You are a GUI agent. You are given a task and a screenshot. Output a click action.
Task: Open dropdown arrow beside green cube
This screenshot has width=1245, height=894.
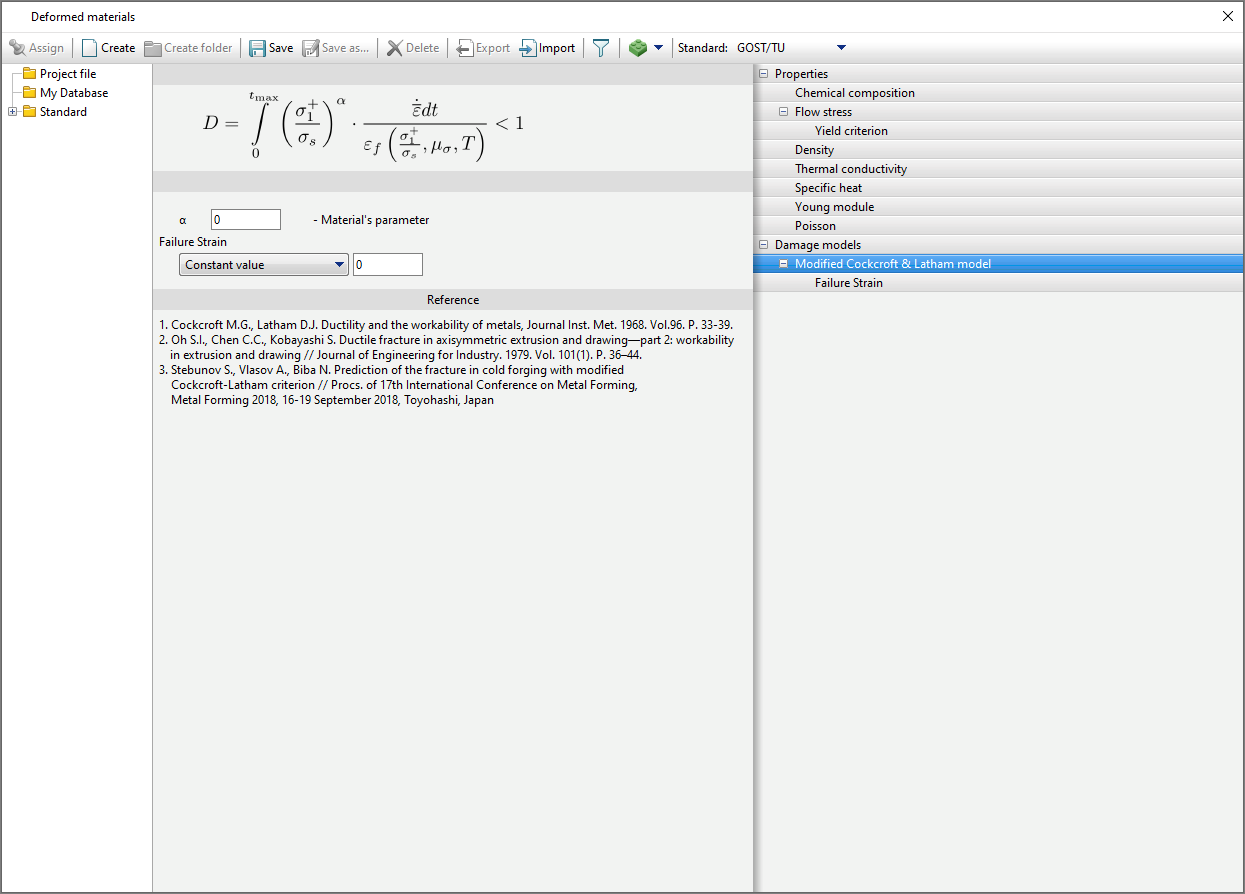click(x=658, y=48)
